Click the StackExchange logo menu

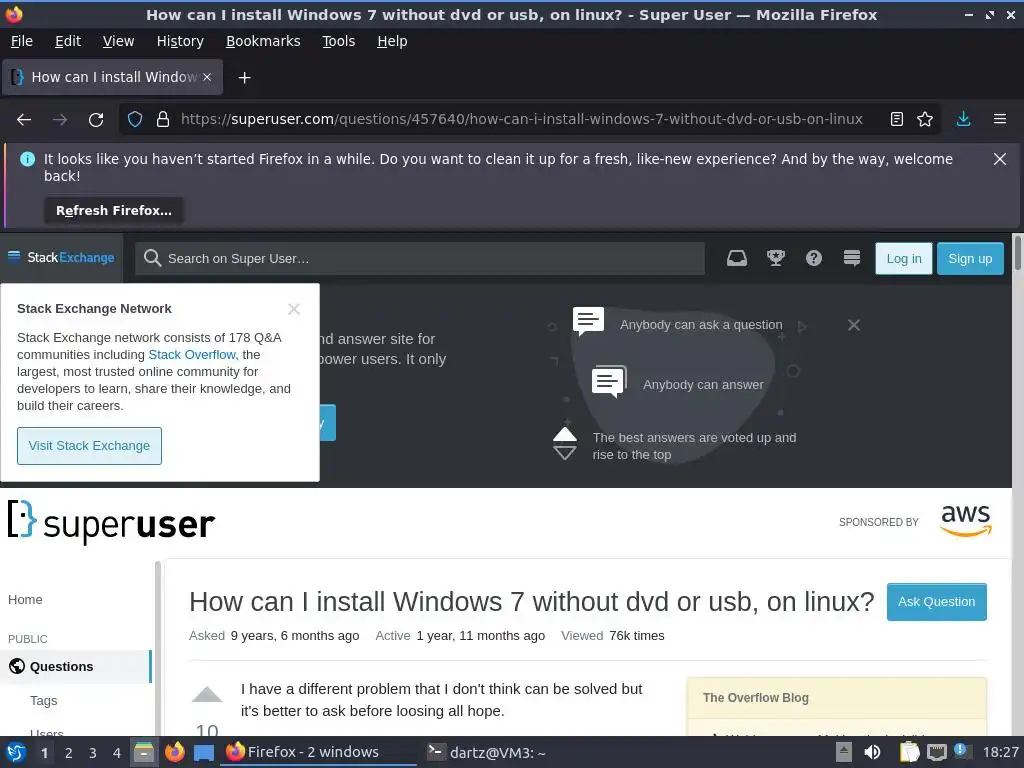pyautogui.click(x=61, y=258)
